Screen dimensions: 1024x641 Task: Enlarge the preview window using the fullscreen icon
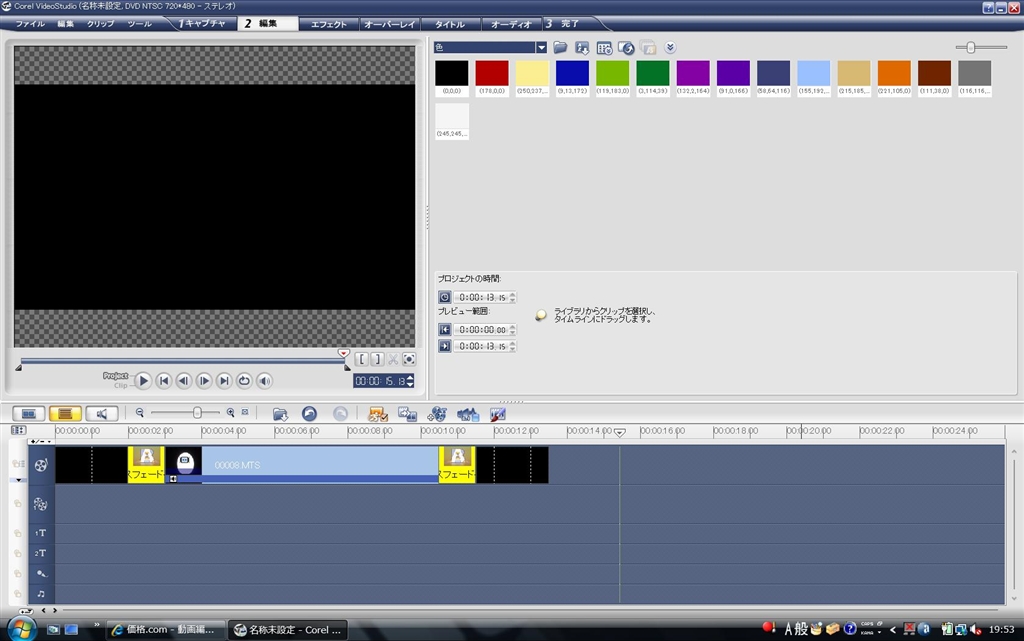[409, 359]
